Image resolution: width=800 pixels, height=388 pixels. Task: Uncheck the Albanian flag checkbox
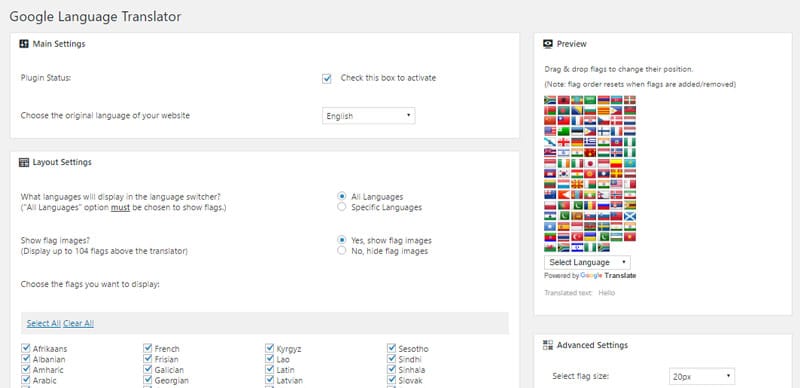(26, 359)
